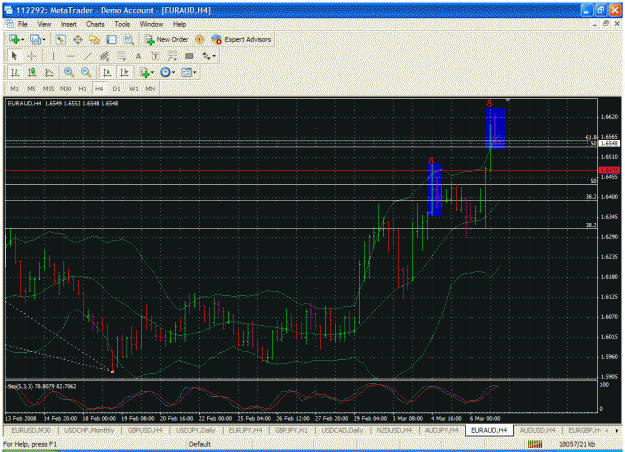The height and width of the screenshot is (452, 625).
Task: Open the Help menu
Action: pyautogui.click(x=179, y=24)
